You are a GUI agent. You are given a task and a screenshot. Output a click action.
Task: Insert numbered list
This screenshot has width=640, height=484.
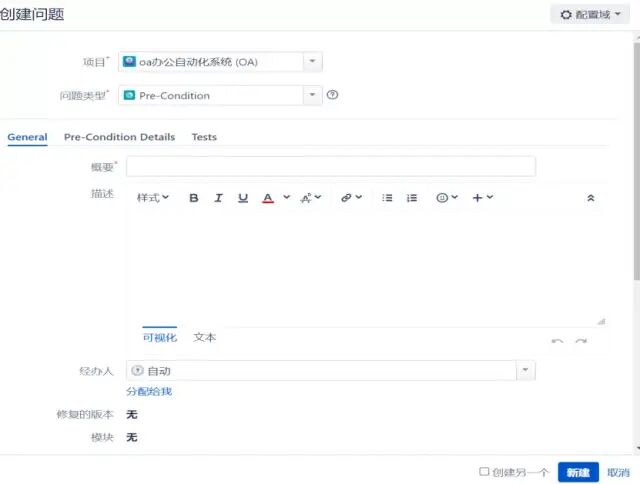tap(412, 198)
